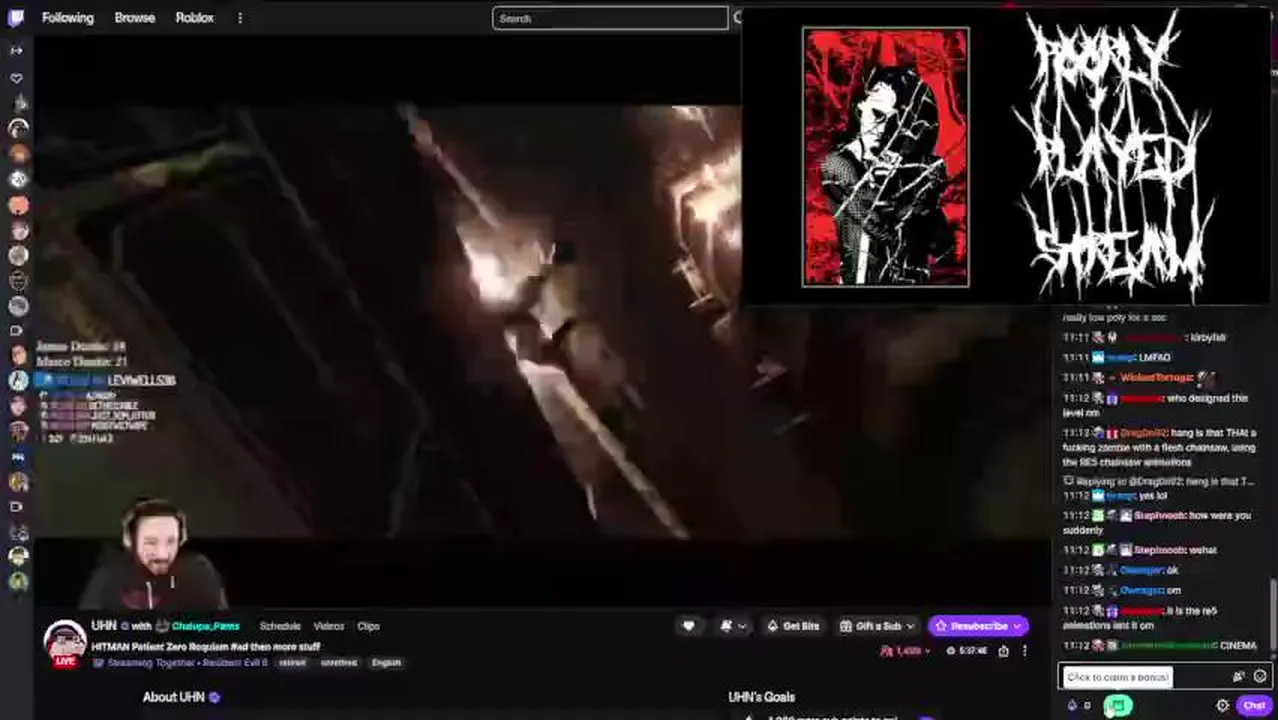
Task: Click the purple Chat send button
Action: 1254,706
